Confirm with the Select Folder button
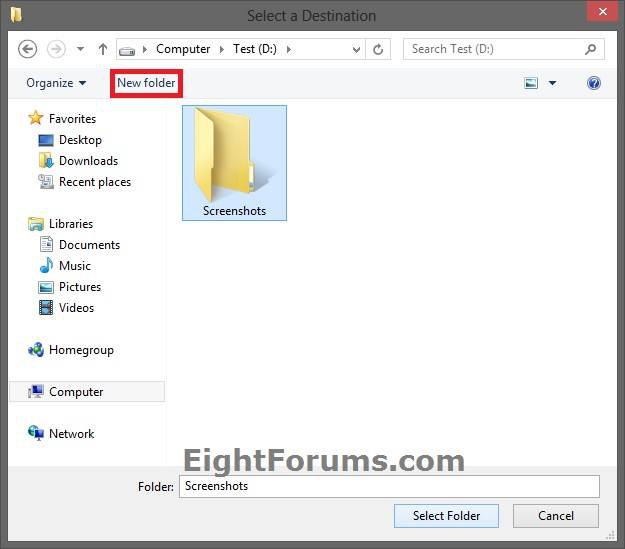Screen dimensions: 625x549 coord(446,516)
